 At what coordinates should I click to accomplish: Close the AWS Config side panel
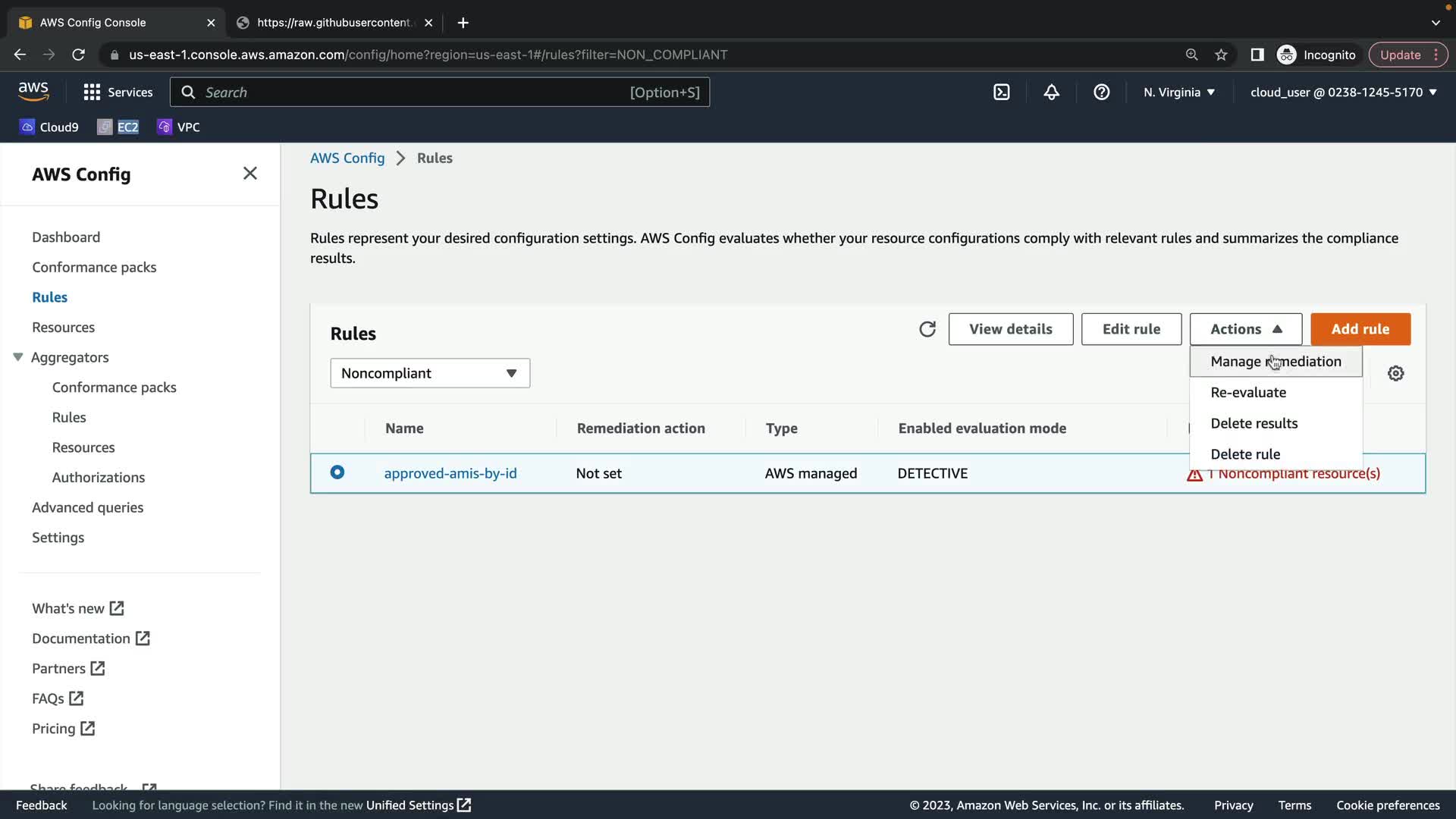tap(249, 174)
